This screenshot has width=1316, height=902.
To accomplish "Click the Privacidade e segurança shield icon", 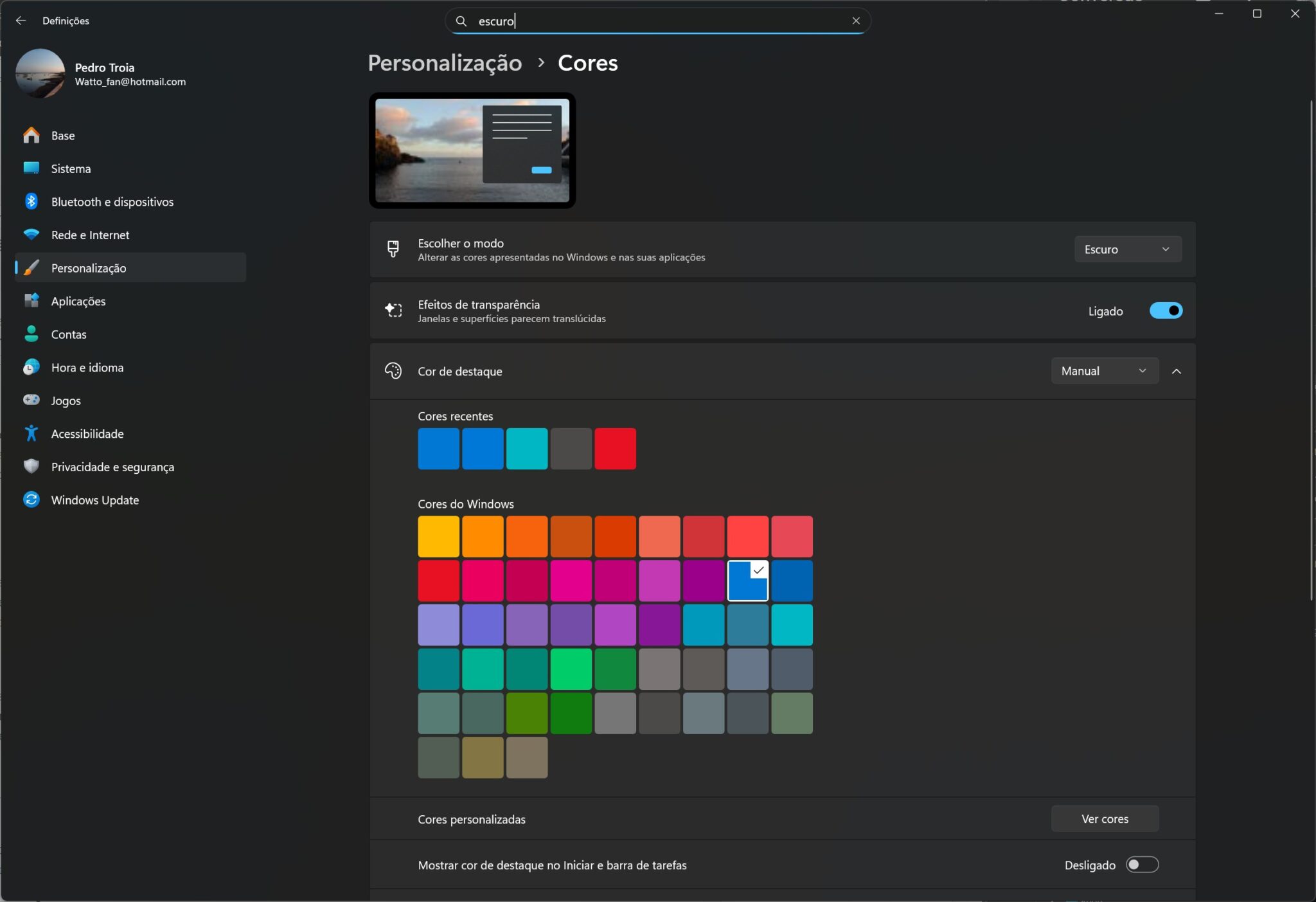I will (x=31, y=467).
